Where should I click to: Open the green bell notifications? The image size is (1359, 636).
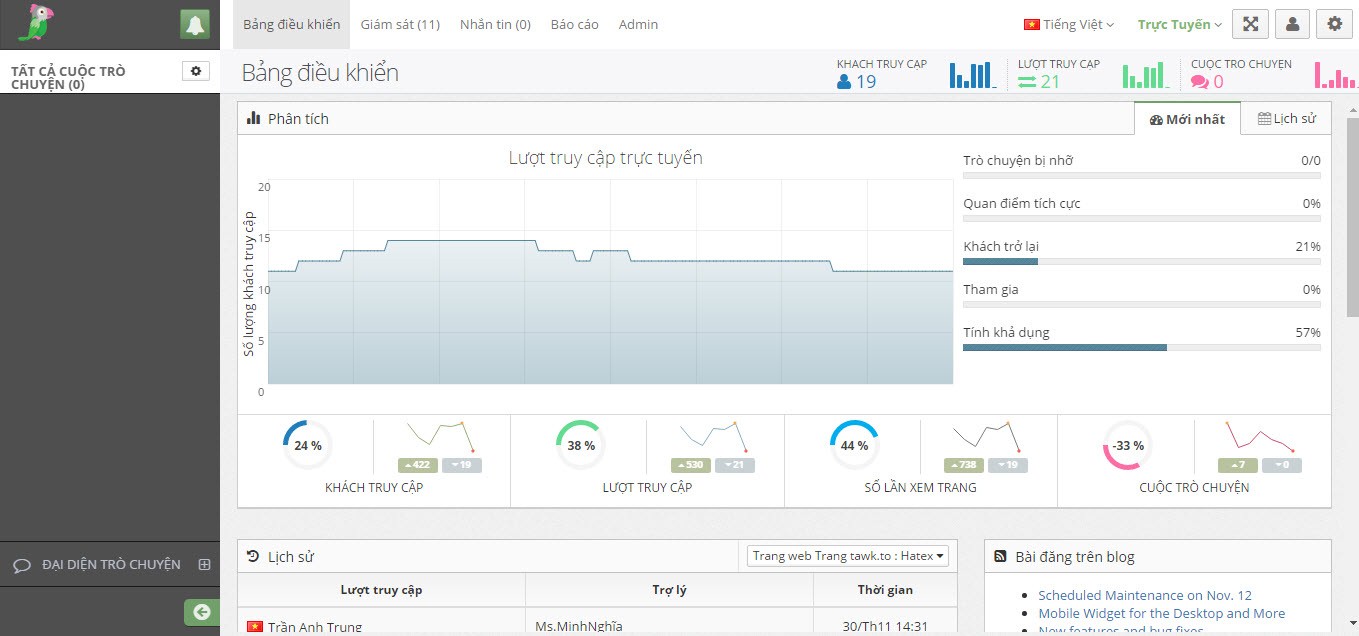coord(195,25)
